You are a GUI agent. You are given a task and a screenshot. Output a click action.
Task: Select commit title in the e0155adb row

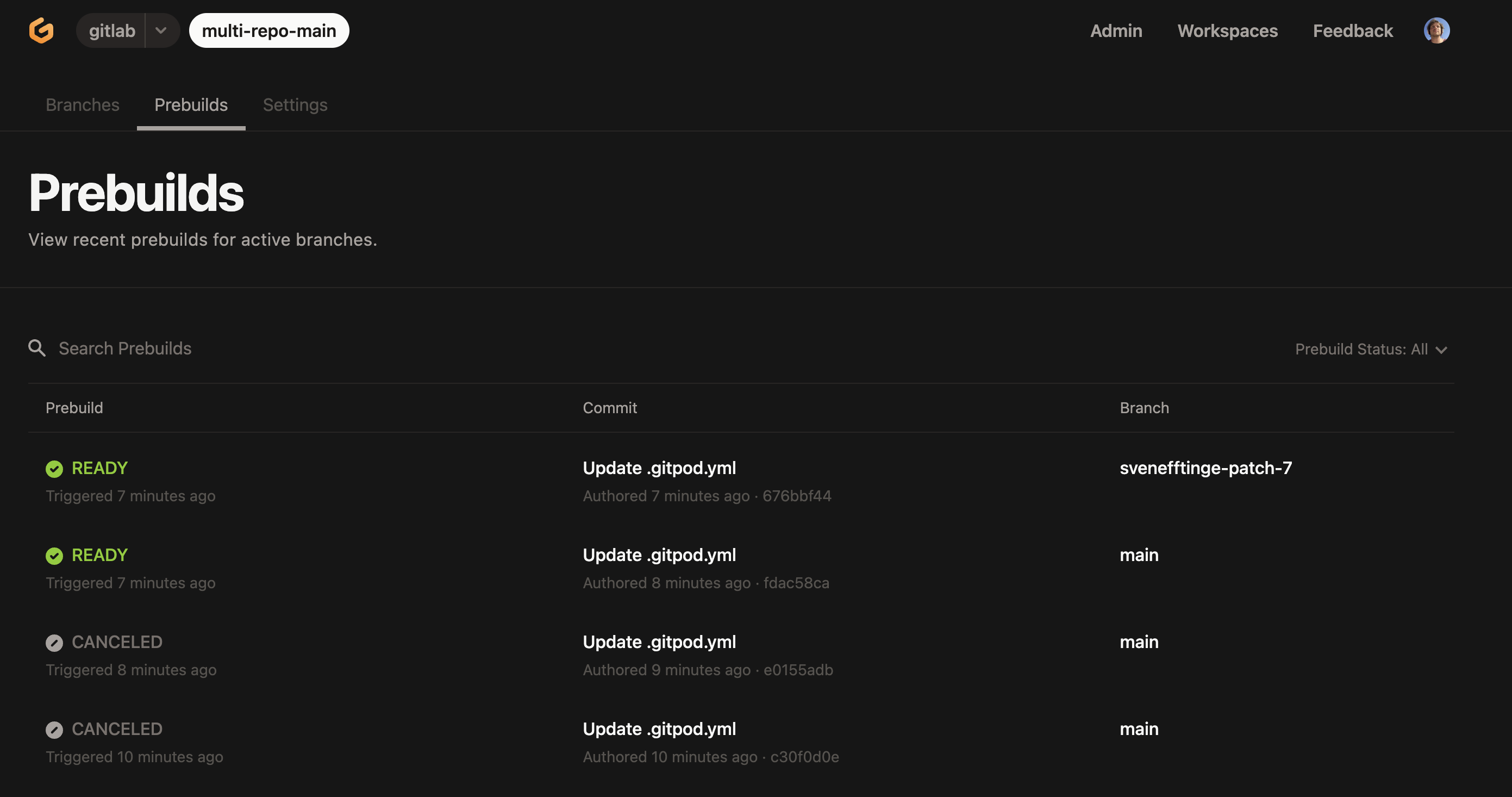(x=659, y=642)
